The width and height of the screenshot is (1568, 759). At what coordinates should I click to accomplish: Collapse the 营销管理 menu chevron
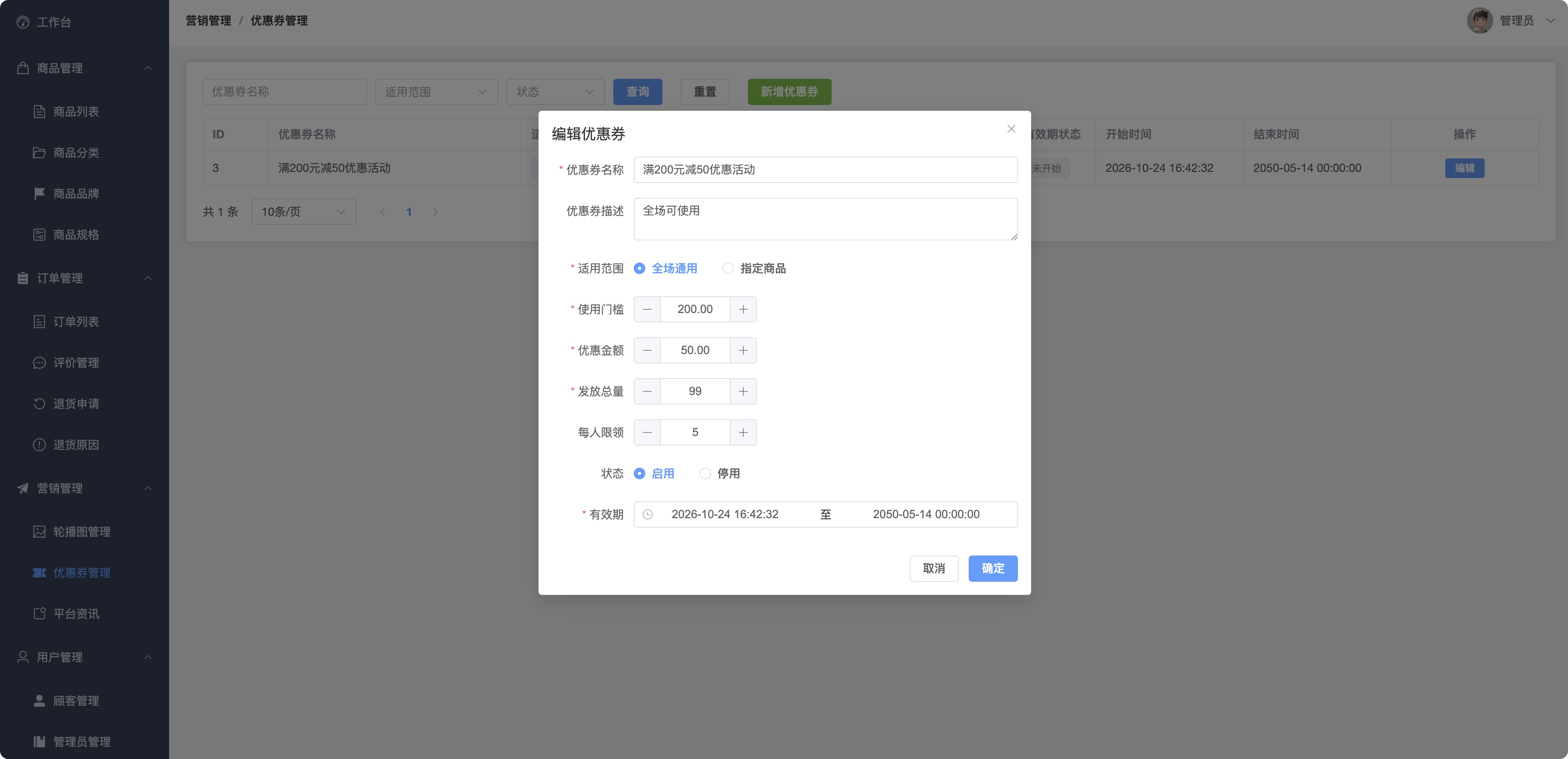pyautogui.click(x=147, y=488)
